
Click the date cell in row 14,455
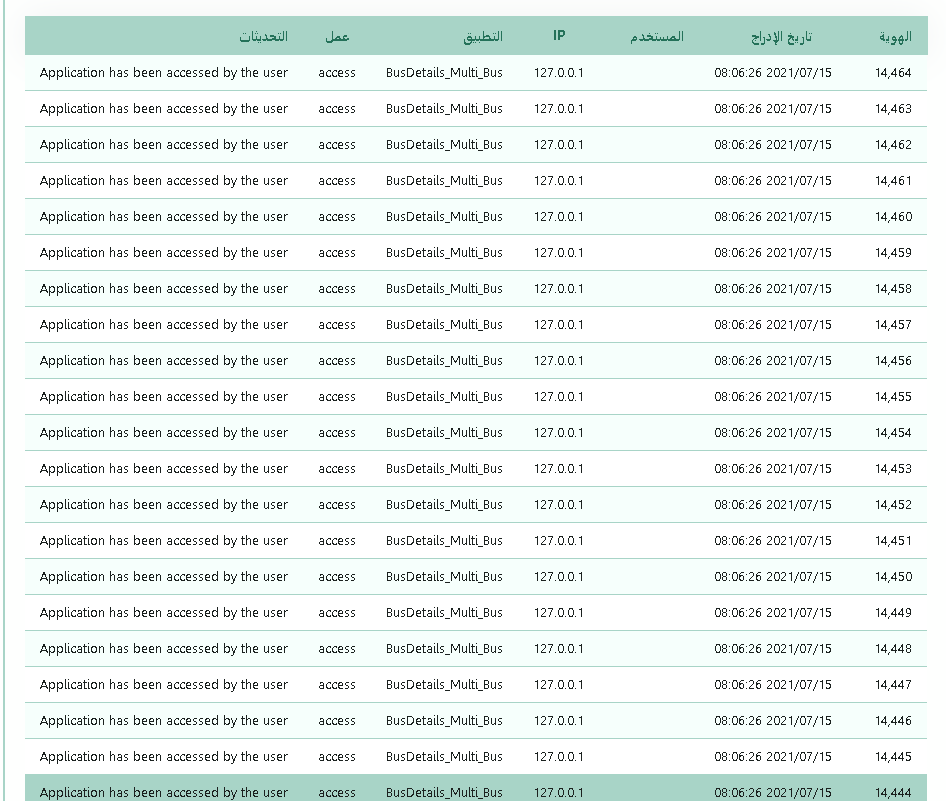(x=773, y=397)
